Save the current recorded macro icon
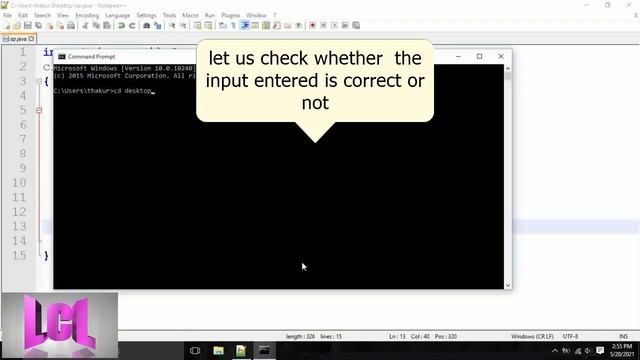Screen dimensions: 640x360 coord(356,26)
